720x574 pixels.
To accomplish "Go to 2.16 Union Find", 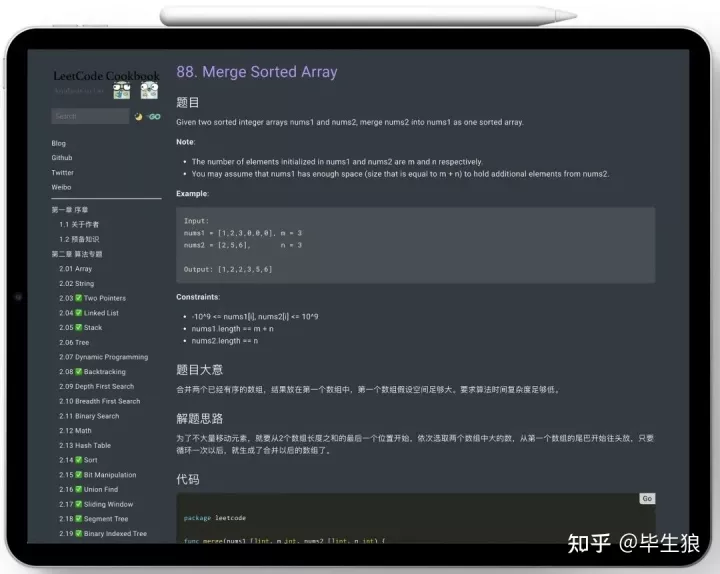I will click(x=89, y=490).
